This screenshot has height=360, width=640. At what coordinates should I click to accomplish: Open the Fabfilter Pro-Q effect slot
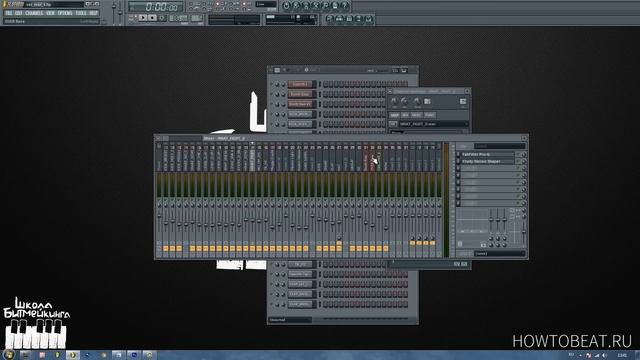[488, 154]
